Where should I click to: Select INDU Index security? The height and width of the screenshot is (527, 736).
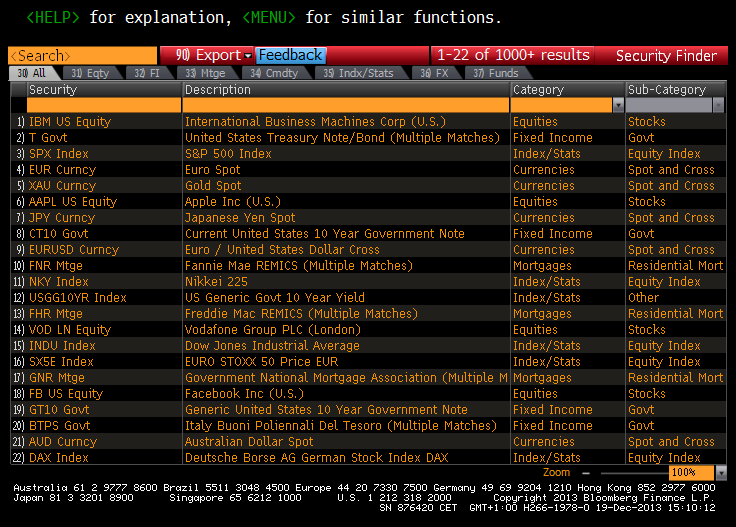pos(62,345)
